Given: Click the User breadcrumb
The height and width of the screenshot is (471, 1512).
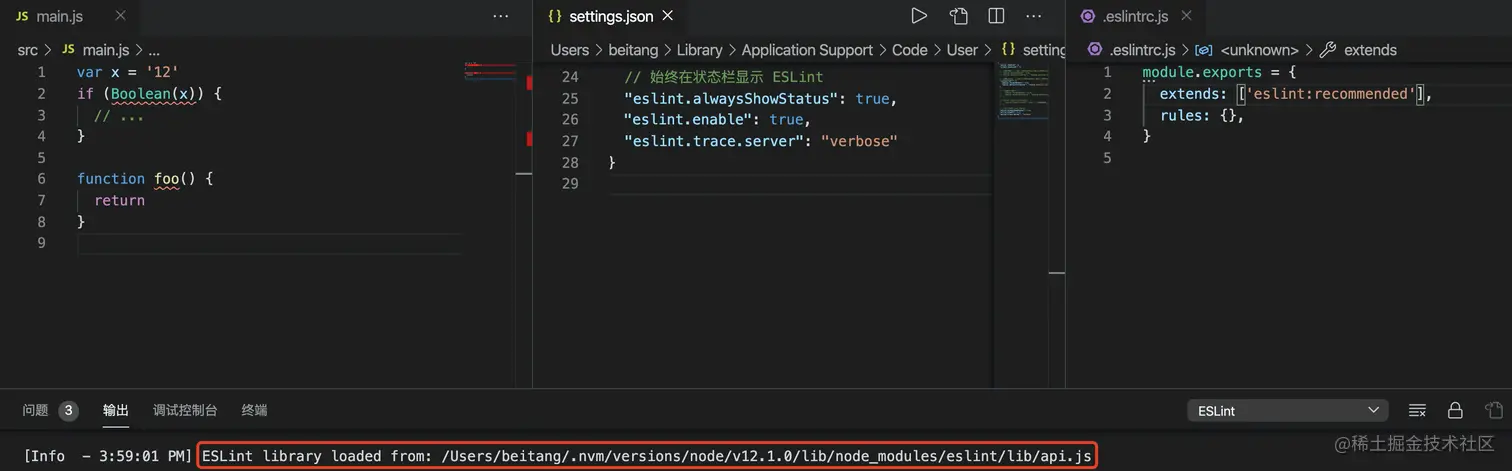Looking at the screenshot, I should (962, 49).
